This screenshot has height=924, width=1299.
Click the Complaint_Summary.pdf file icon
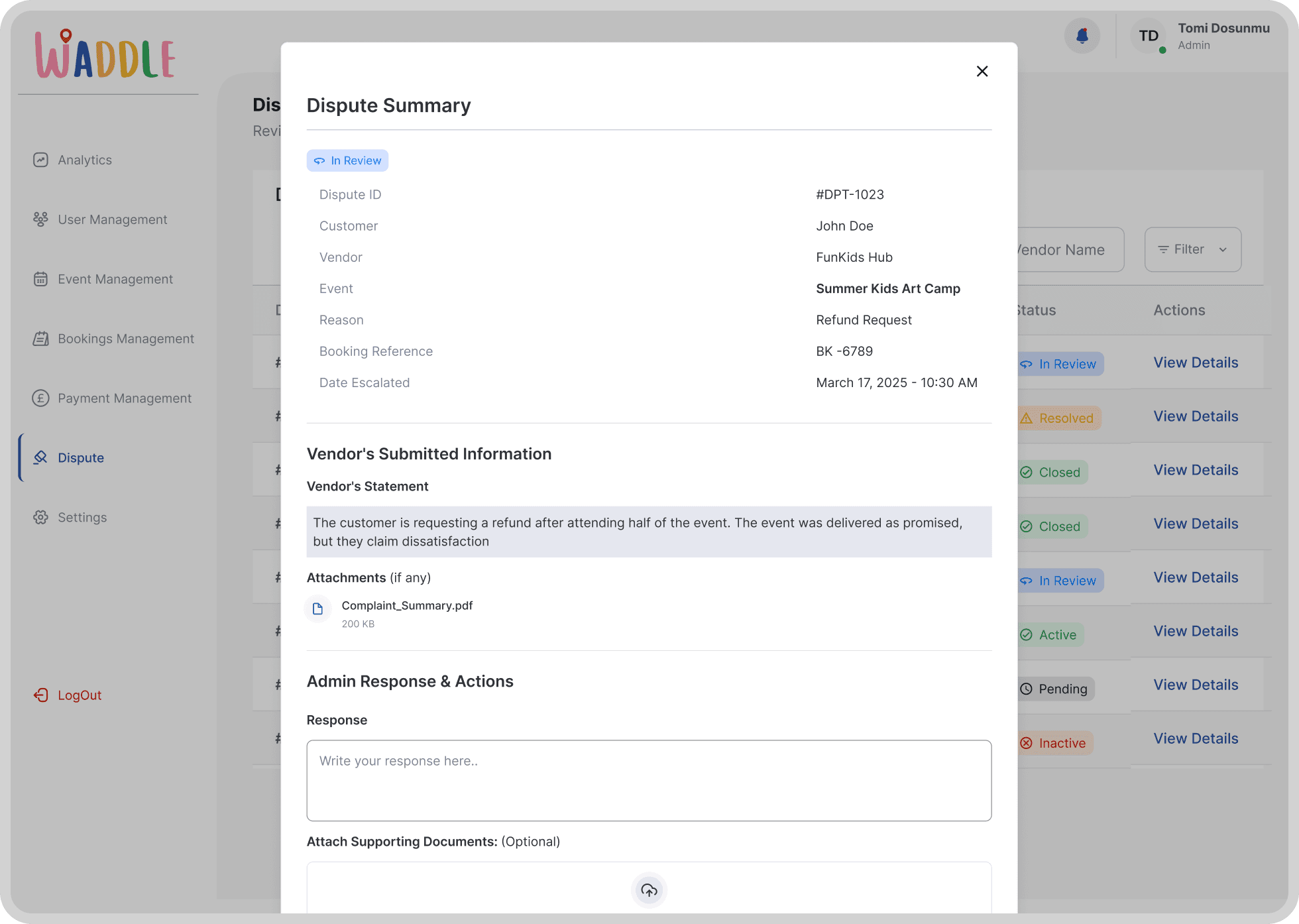pyautogui.click(x=317, y=608)
